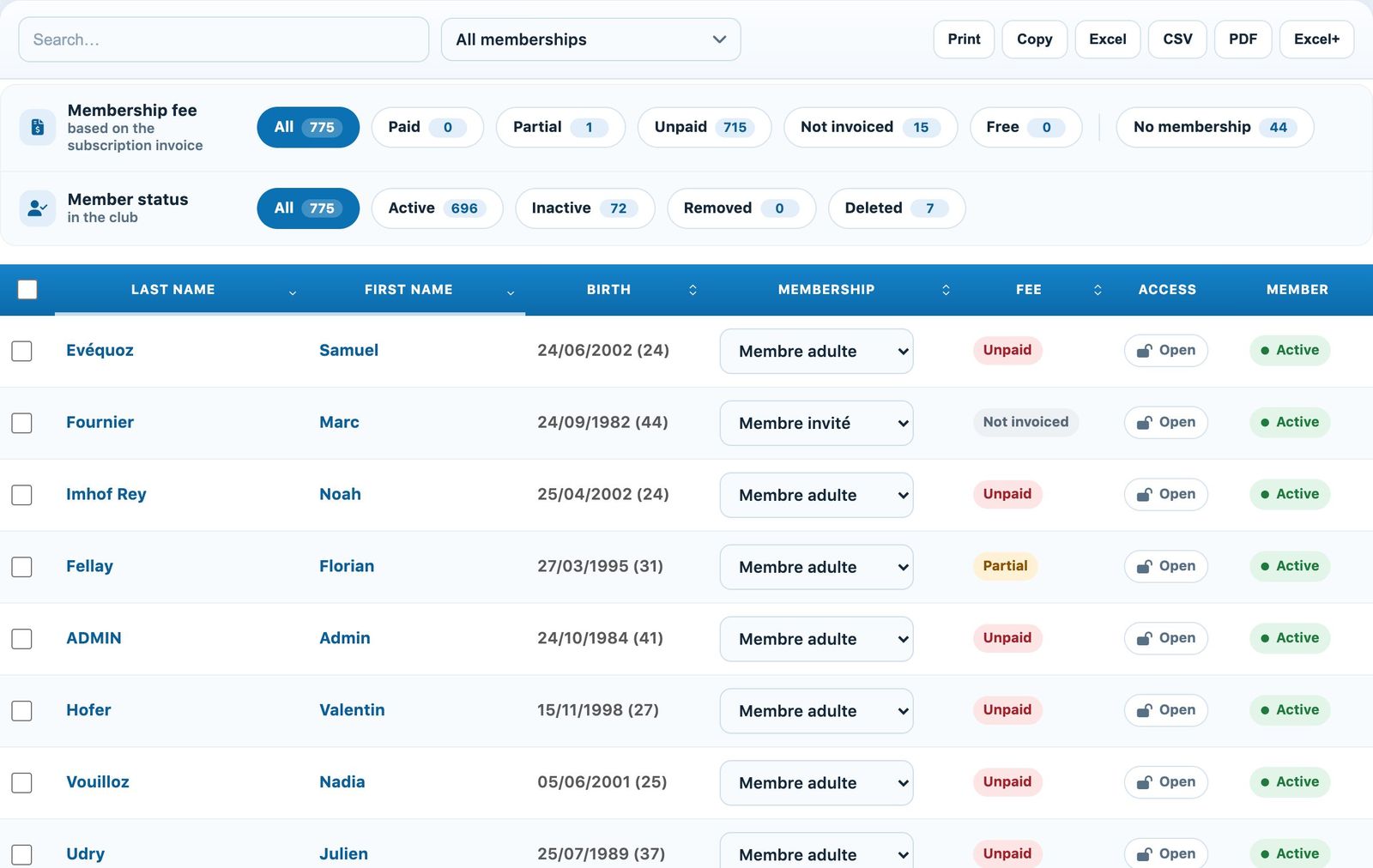This screenshot has height=868, width=1373.
Task: Click Open access badge for Imhof Rey
Action: pos(1166,494)
